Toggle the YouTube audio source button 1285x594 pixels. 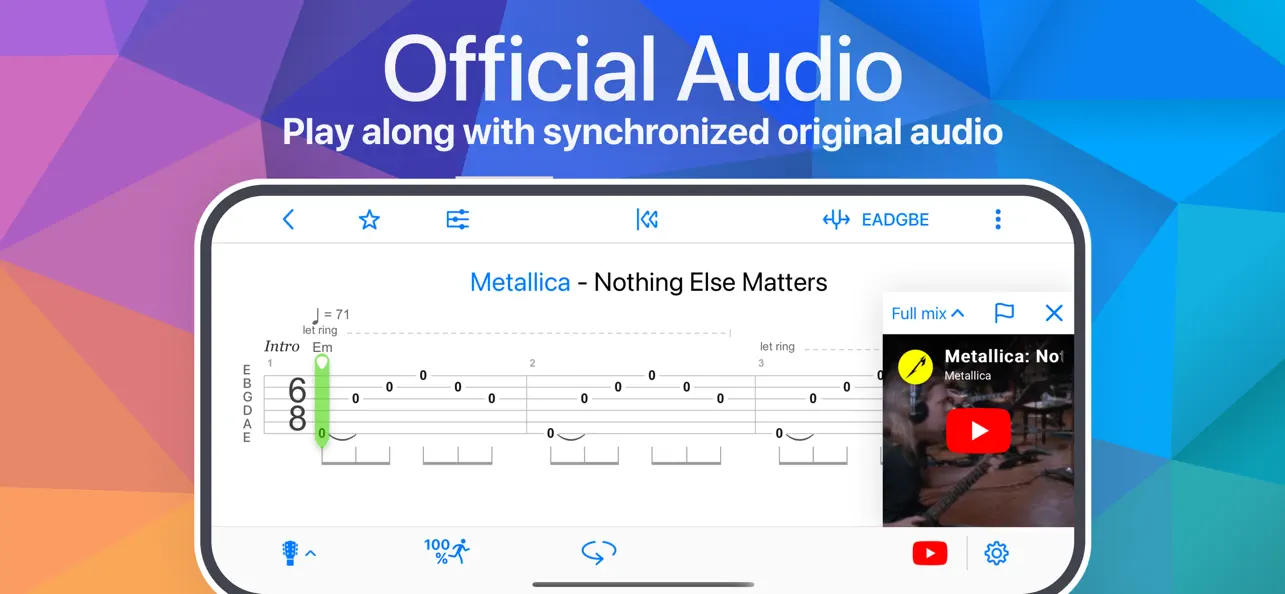930,553
